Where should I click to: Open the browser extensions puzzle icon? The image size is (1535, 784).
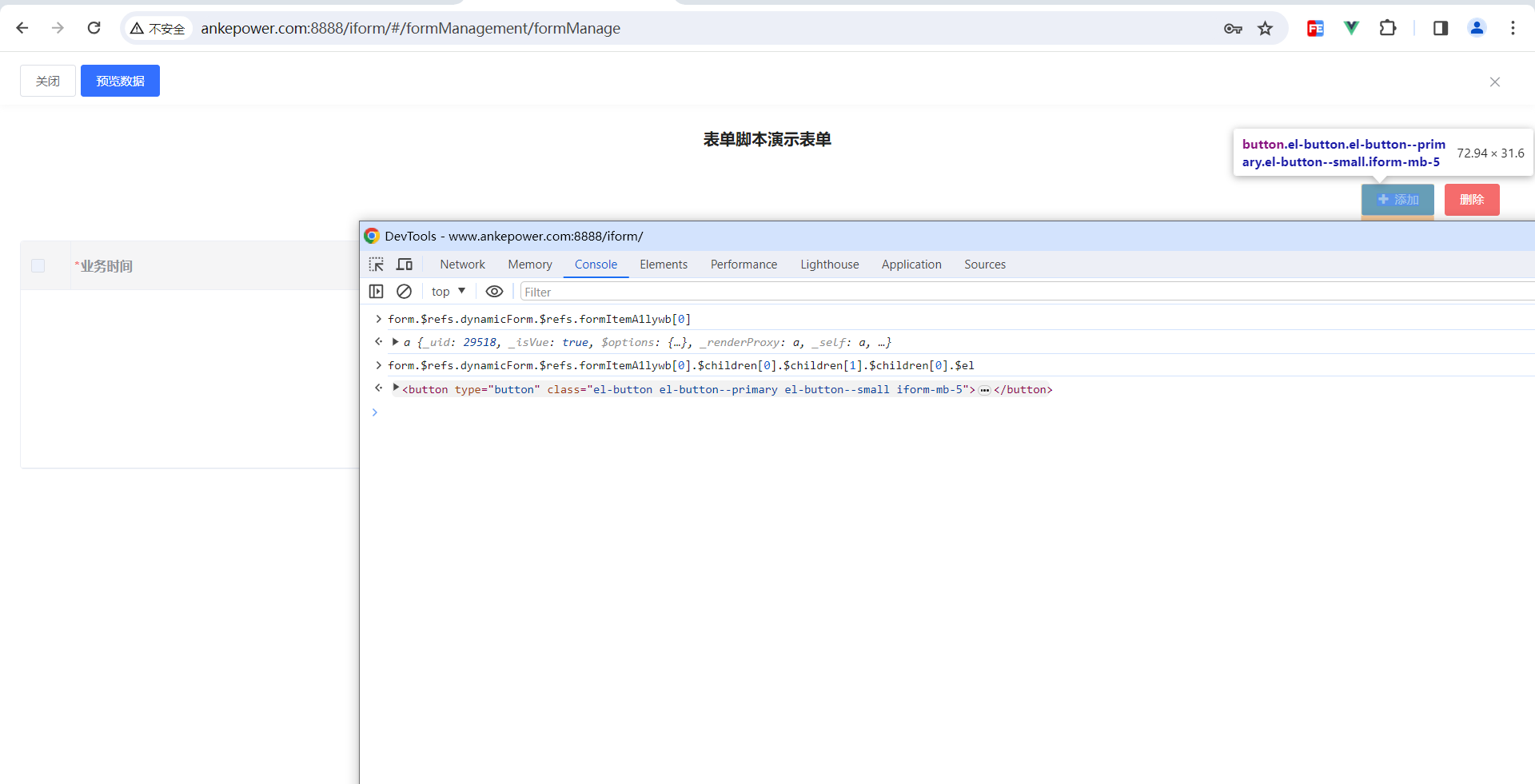[1388, 28]
